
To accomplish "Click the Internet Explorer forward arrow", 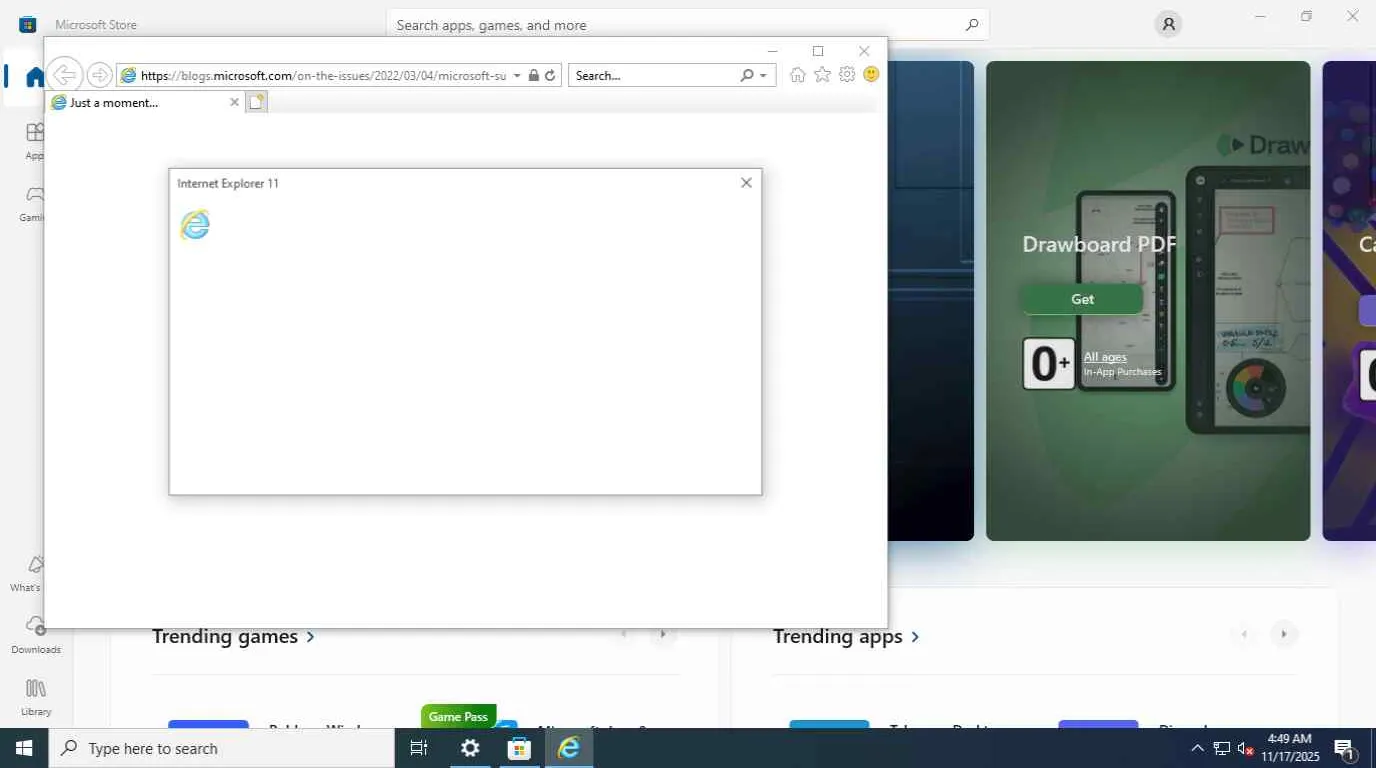I will point(99,75).
